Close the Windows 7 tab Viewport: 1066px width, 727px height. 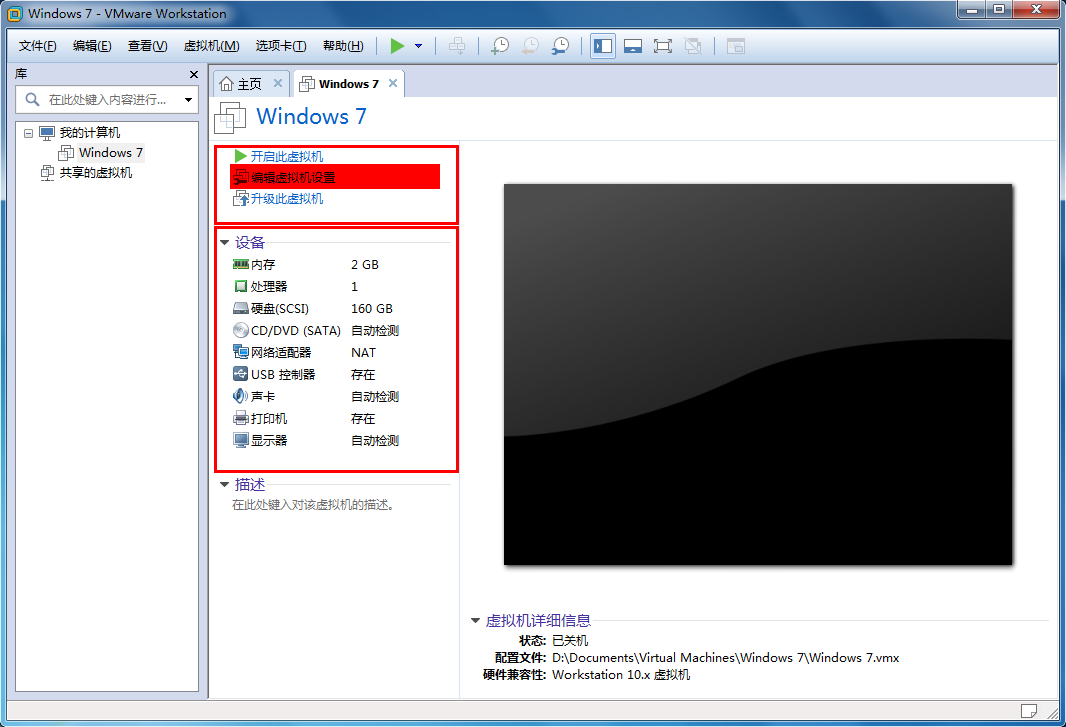(x=393, y=83)
